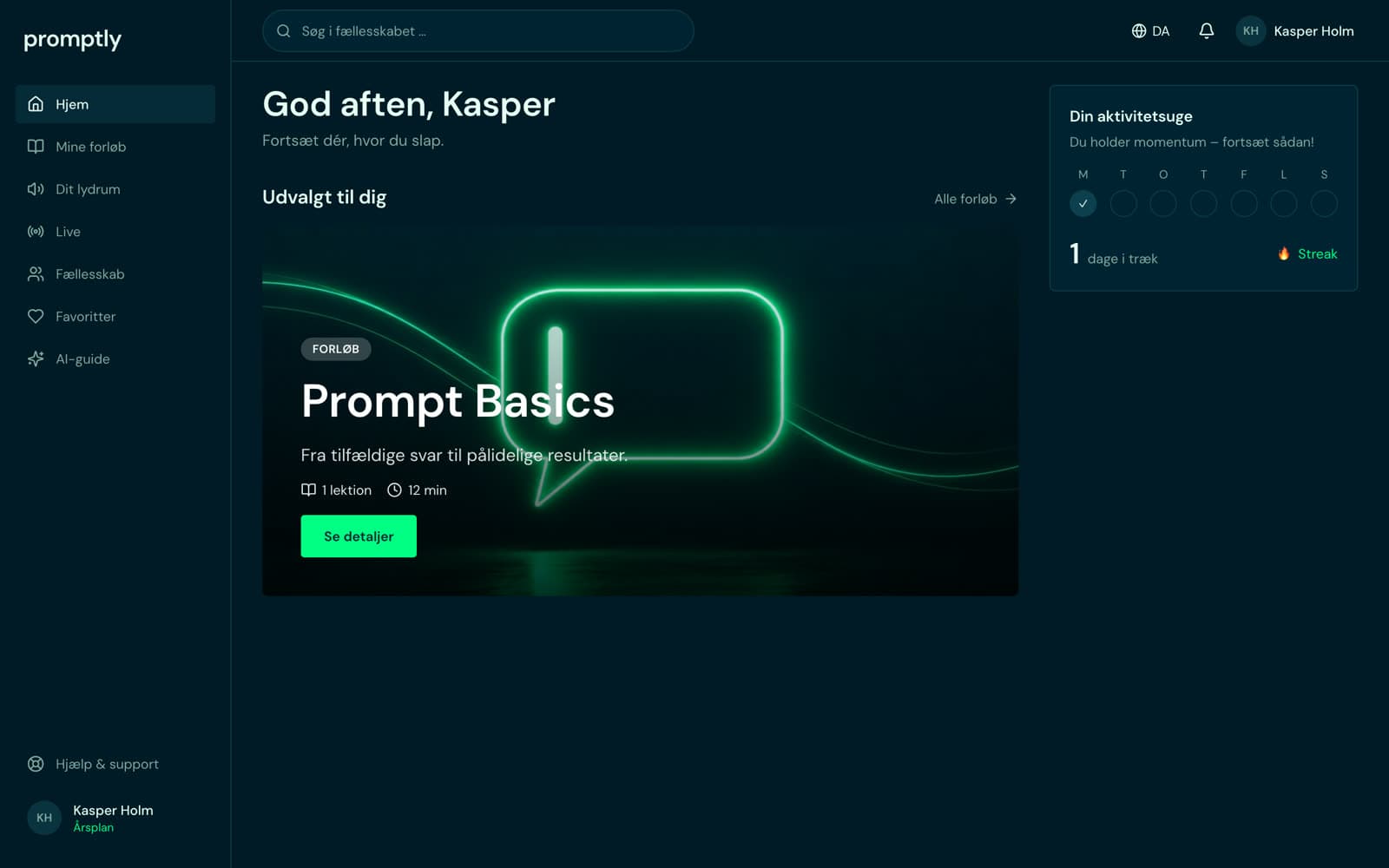Toggle the Monday (M) activity circle

[1083, 203]
